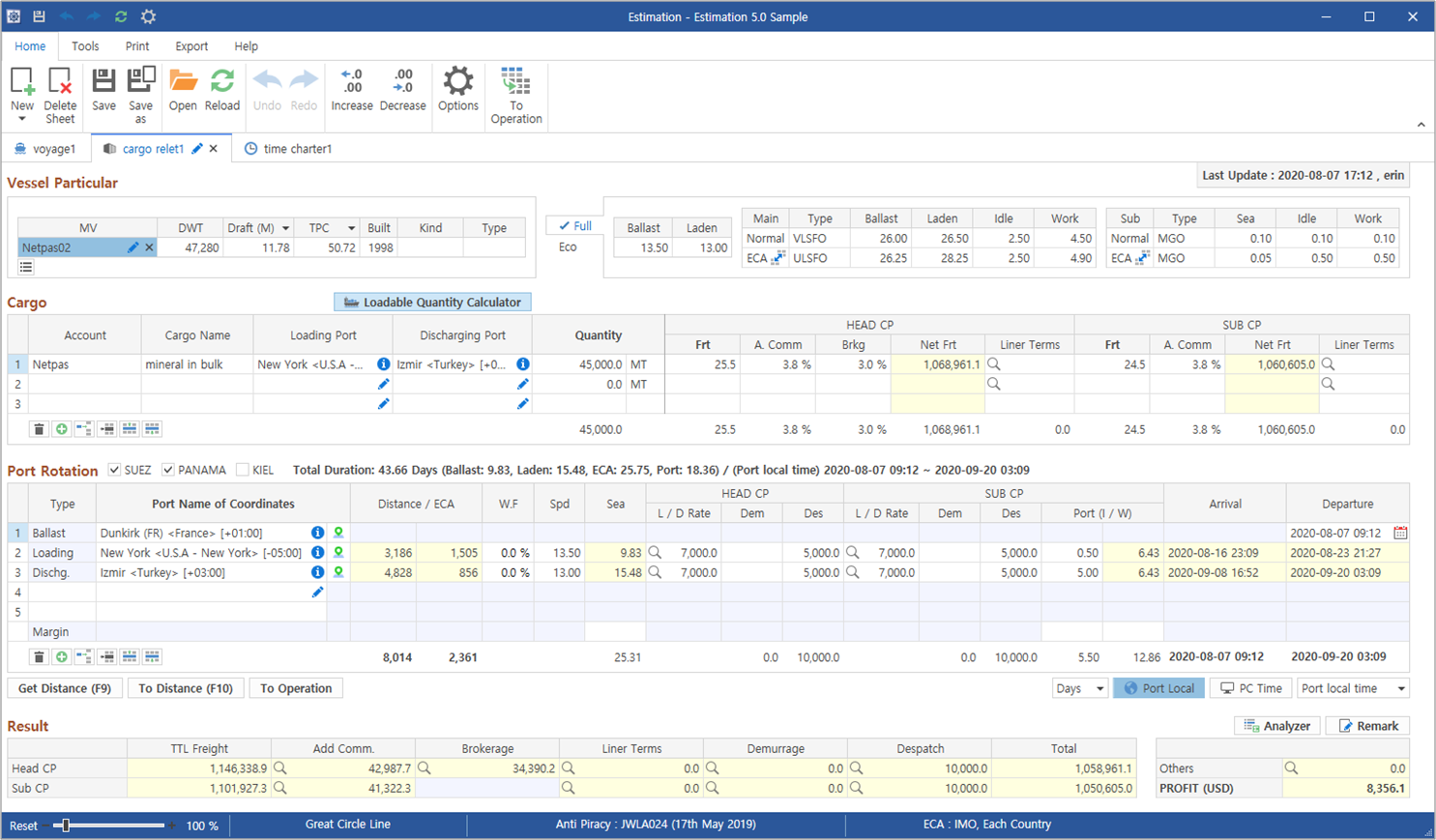
Task: Uncheck the SUEZ canal checkbox
Action: [114, 470]
